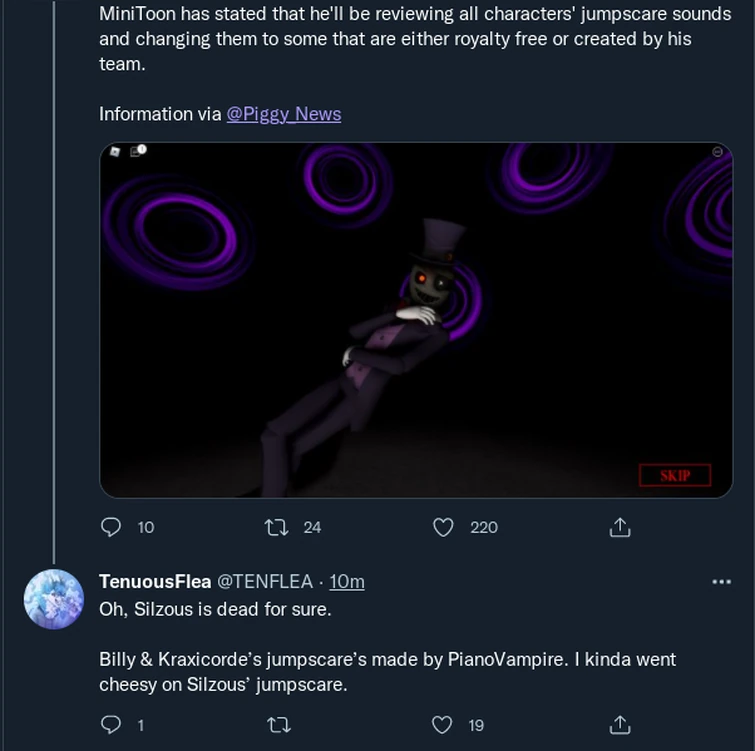
Task: Like the tweet with 220 likes
Action: pyautogui.click(x=443, y=527)
